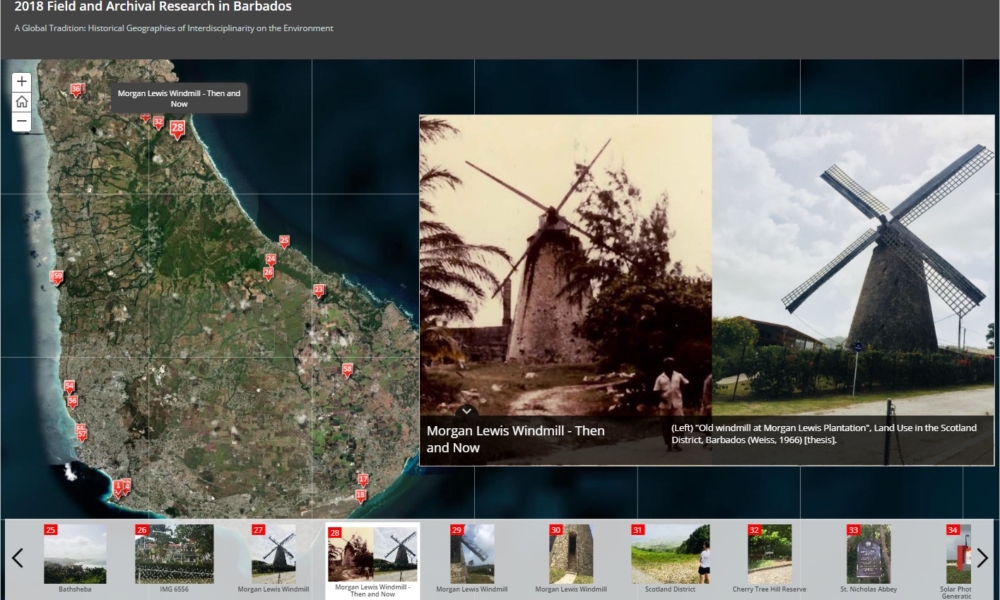Select the St. Nicholas Abbey thumbnail
The image size is (1000, 600).
coord(868,556)
